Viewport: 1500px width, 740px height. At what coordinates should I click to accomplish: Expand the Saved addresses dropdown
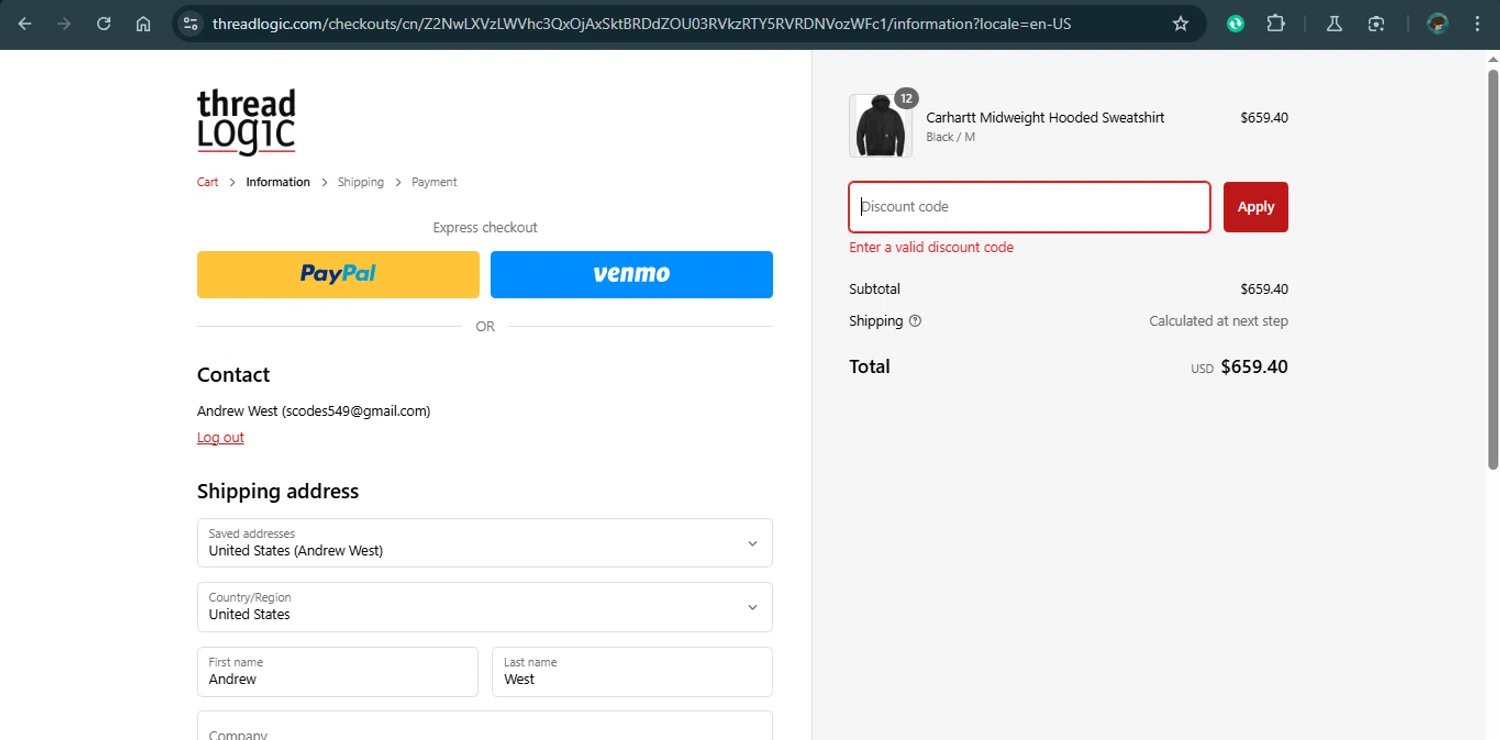pyautogui.click(x=485, y=543)
